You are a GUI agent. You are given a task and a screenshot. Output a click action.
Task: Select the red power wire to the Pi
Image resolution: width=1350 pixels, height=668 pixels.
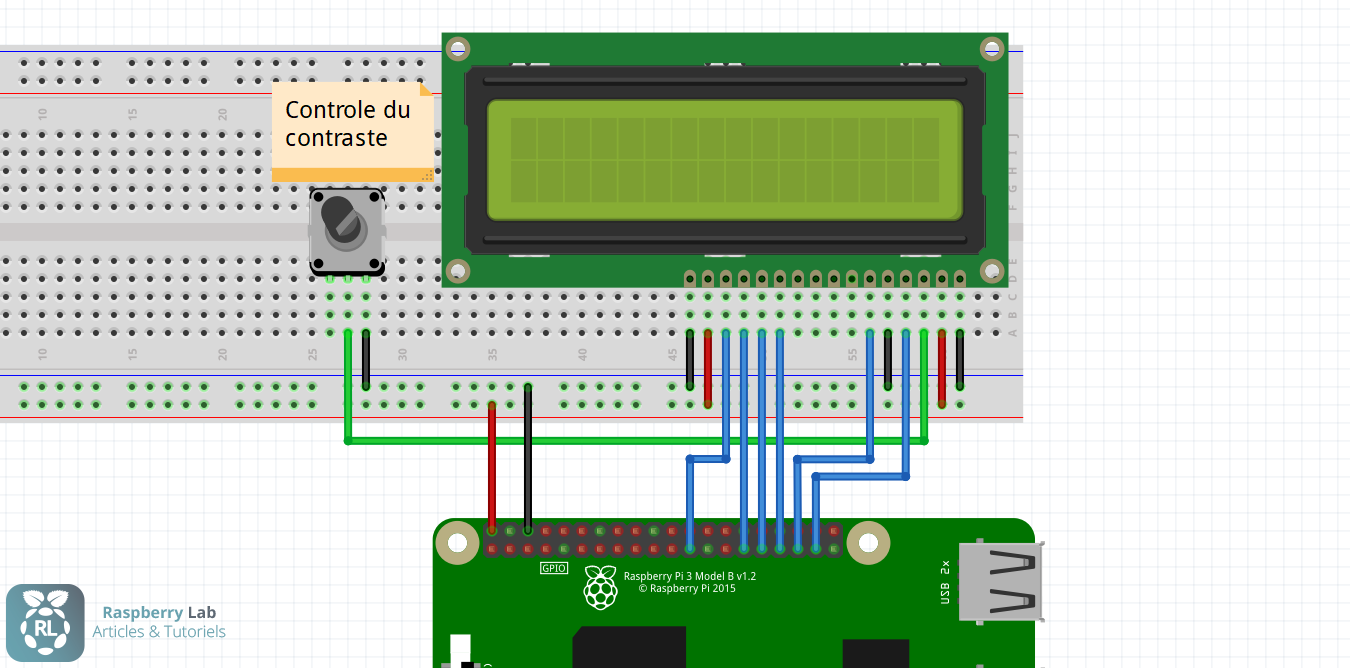tap(492, 470)
